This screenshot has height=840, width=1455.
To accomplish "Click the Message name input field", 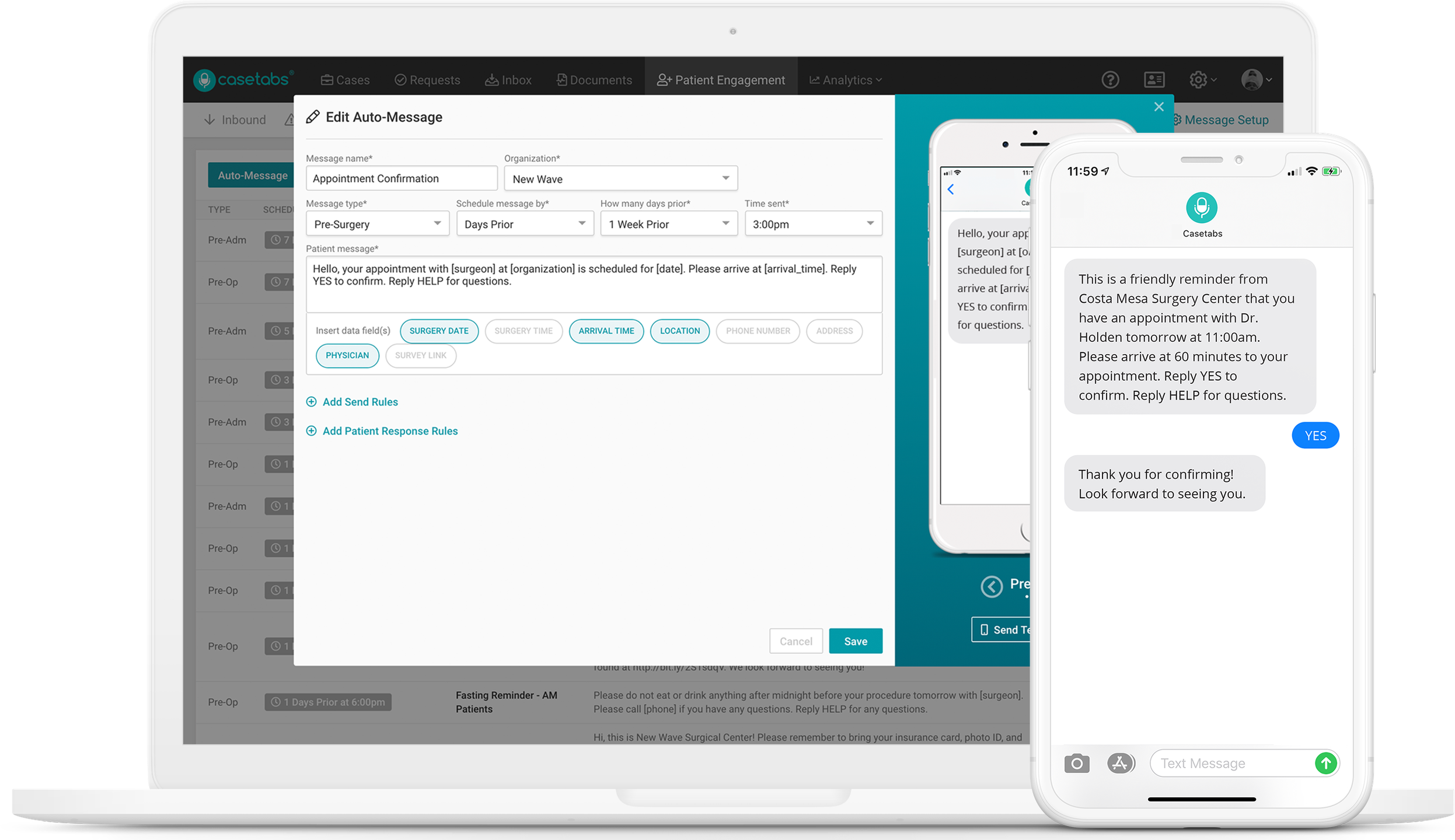I will [401, 178].
